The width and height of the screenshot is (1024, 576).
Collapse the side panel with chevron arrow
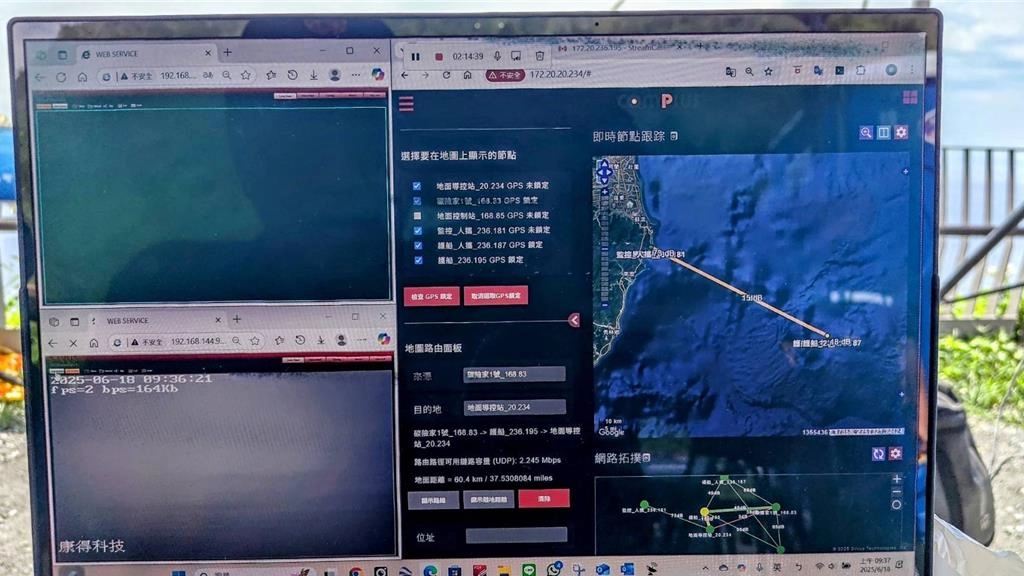[574, 320]
